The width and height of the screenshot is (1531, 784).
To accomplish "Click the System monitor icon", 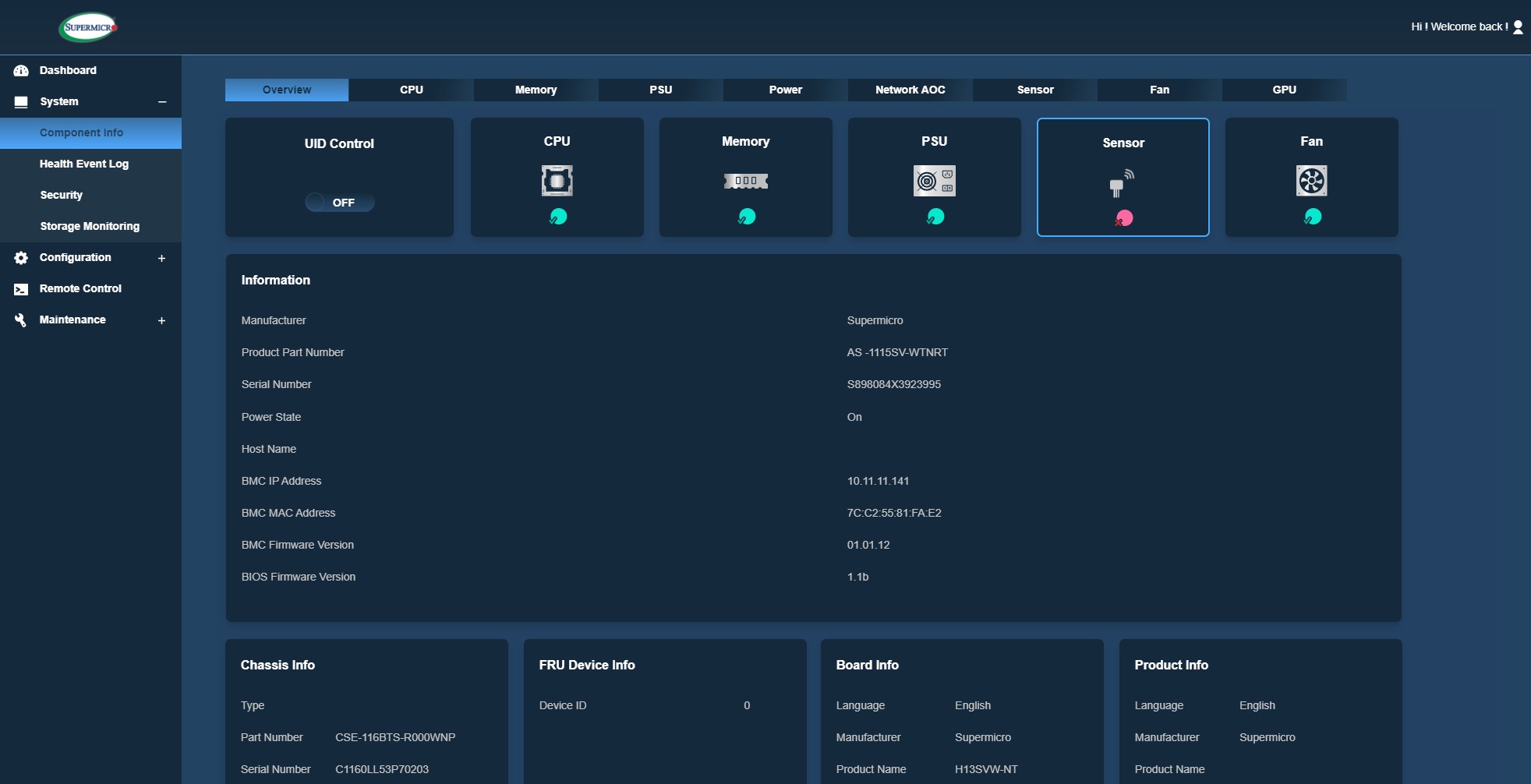I will click(21, 101).
